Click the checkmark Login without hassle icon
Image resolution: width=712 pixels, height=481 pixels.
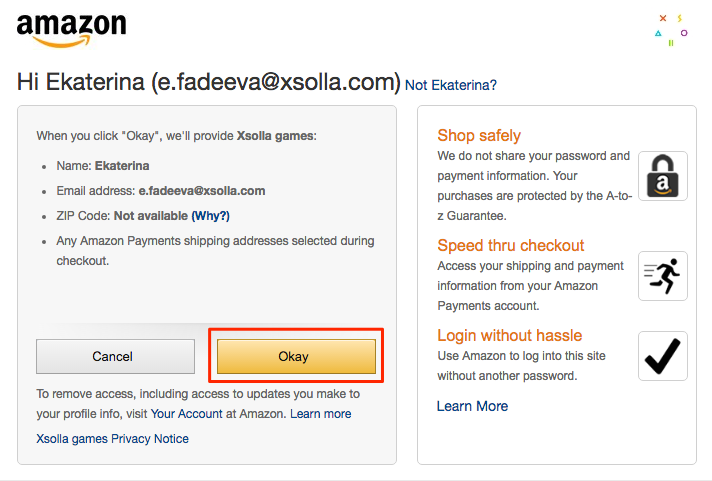(662, 356)
